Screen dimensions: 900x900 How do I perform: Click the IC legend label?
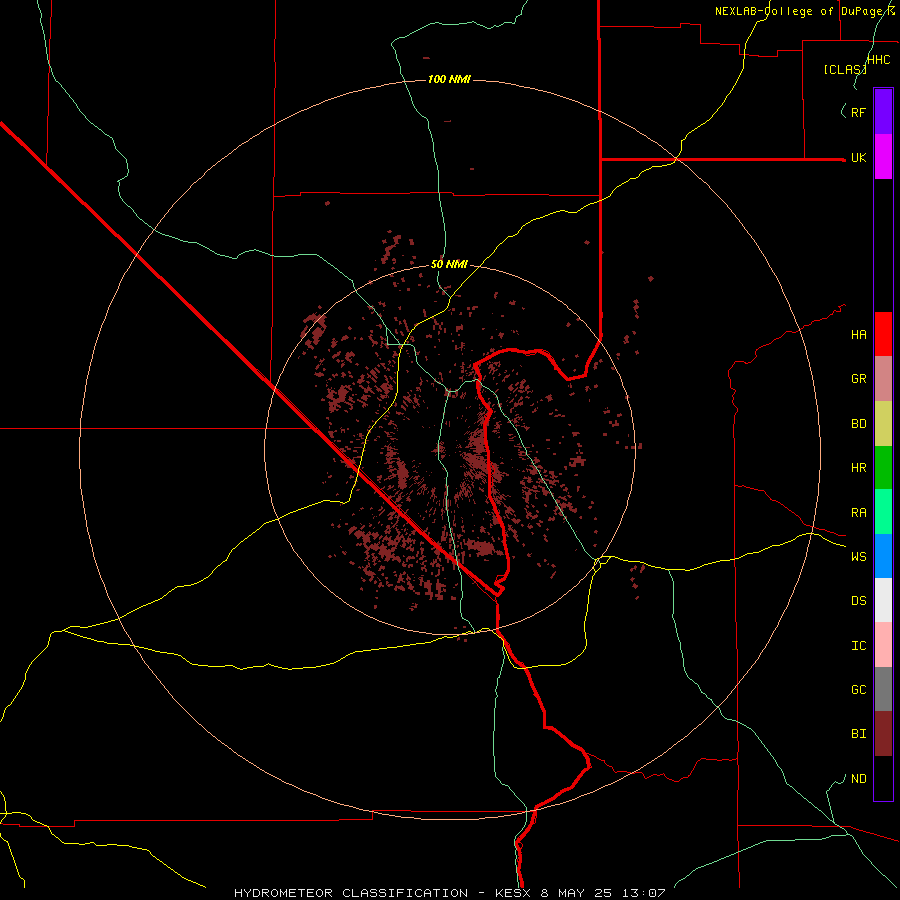click(858, 646)
